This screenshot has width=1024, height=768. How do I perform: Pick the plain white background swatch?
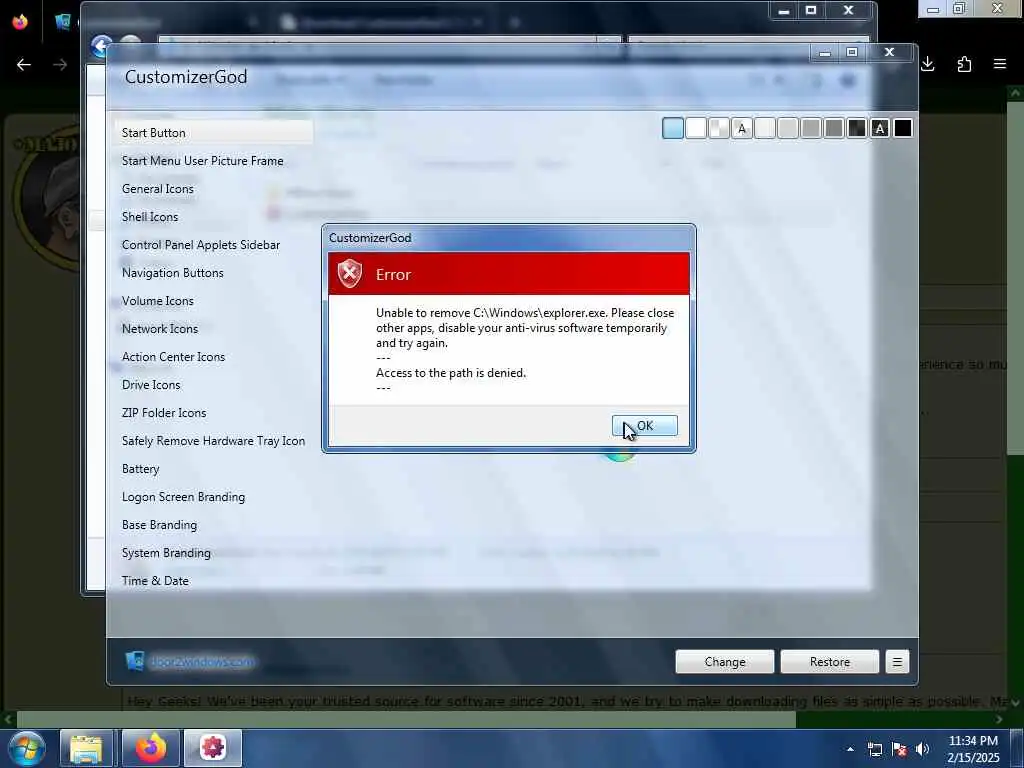696,129
